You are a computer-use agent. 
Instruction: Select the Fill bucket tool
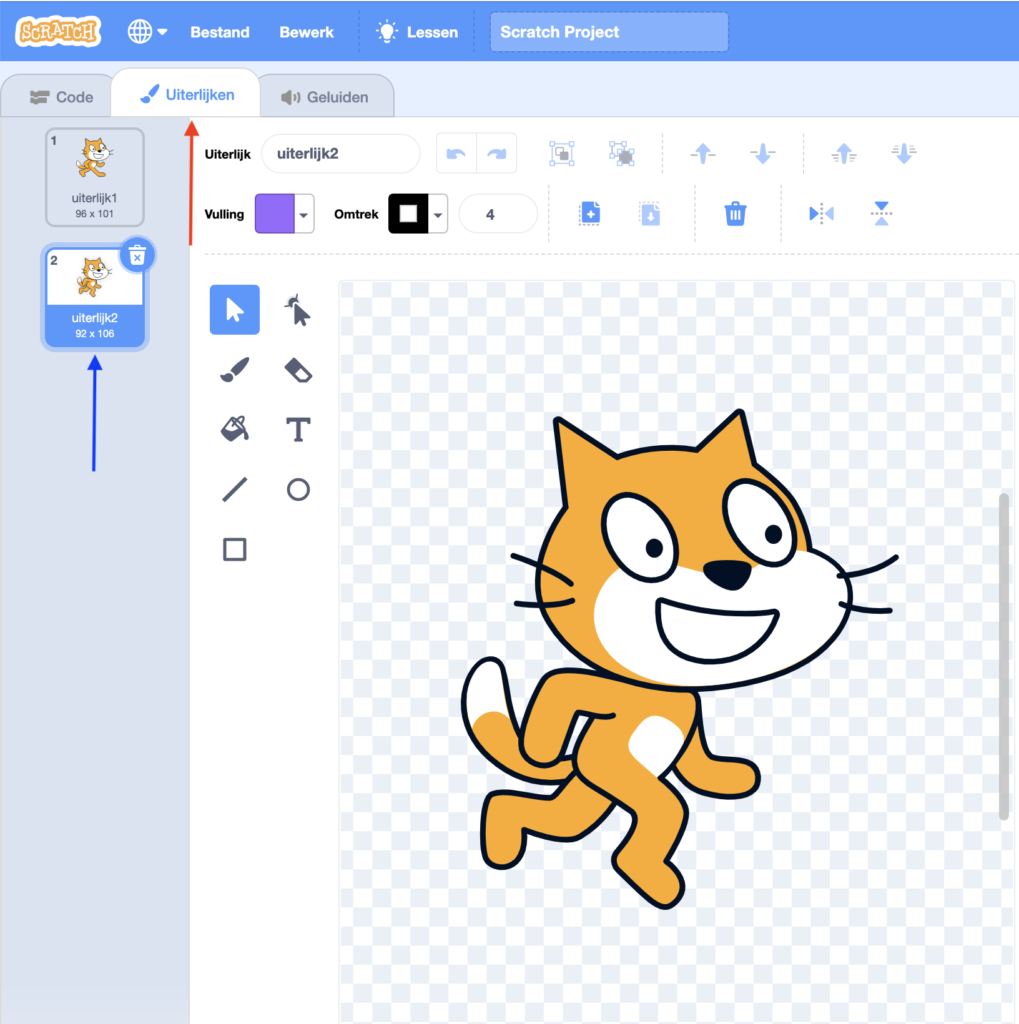coord(234,430)
